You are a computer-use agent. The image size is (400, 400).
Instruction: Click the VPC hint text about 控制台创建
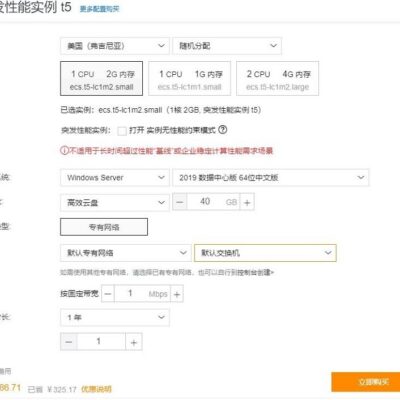point(167,272)
